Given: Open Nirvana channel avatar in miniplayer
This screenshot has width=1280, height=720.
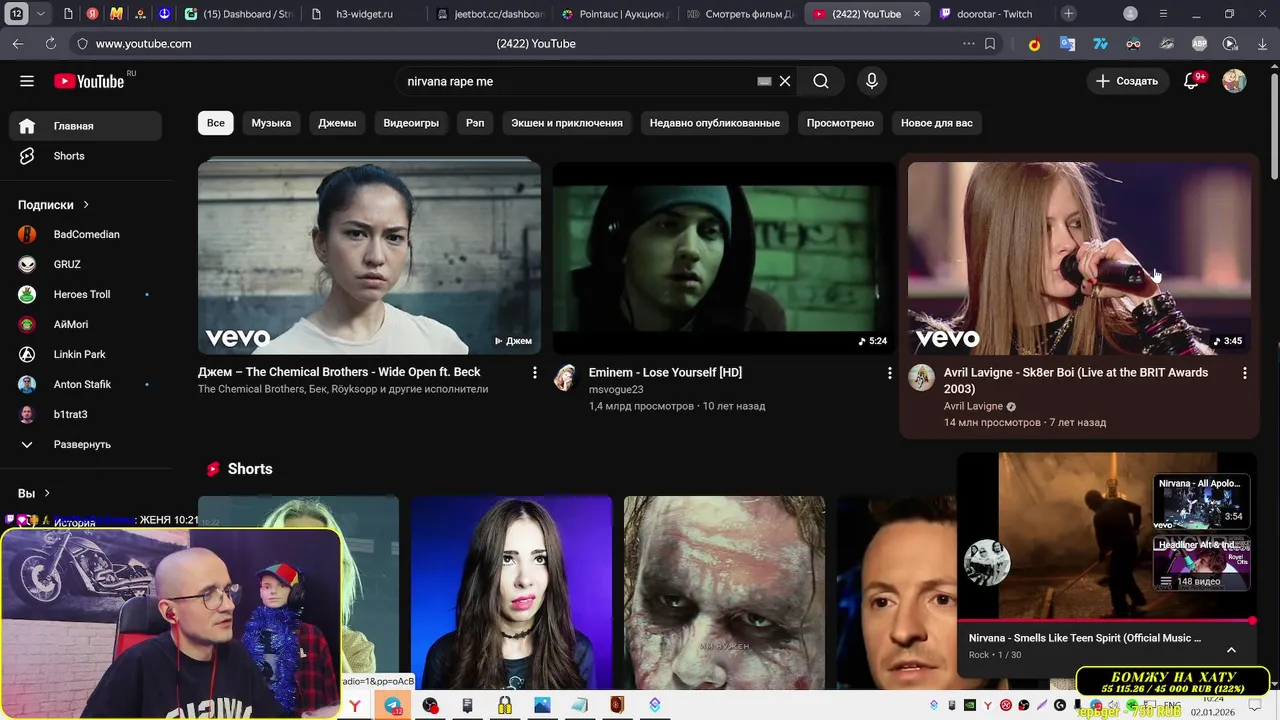Looking at the screenshot, I should click(x=987, y=562).
